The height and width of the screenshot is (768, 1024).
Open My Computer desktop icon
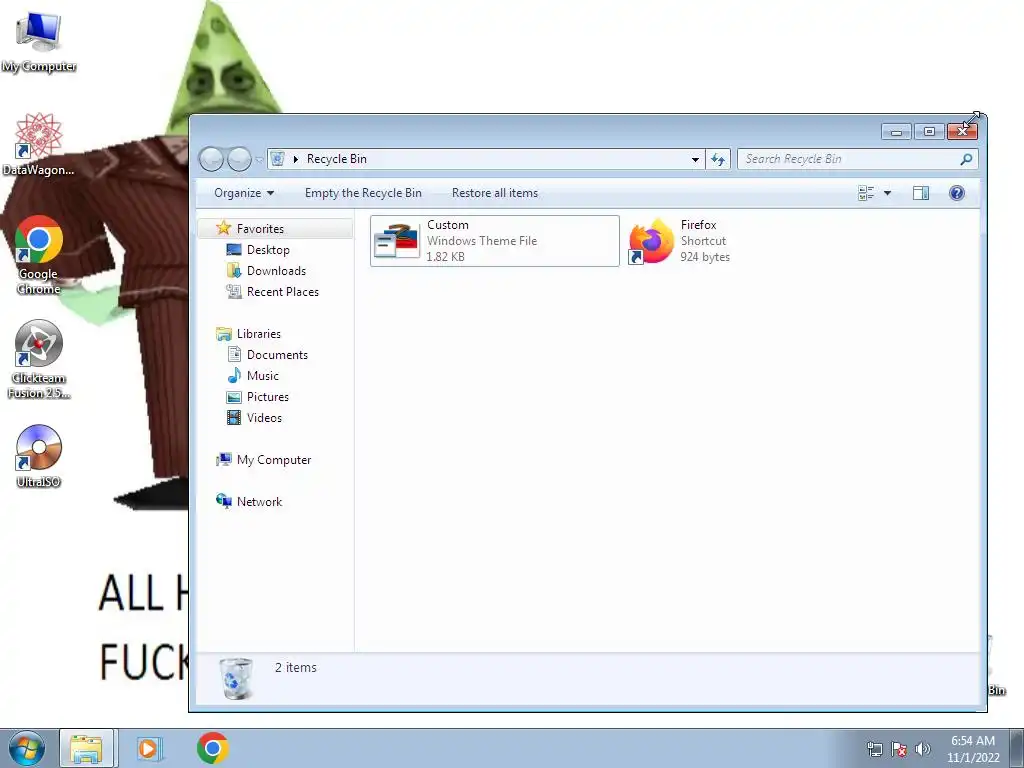coord(39,40)
